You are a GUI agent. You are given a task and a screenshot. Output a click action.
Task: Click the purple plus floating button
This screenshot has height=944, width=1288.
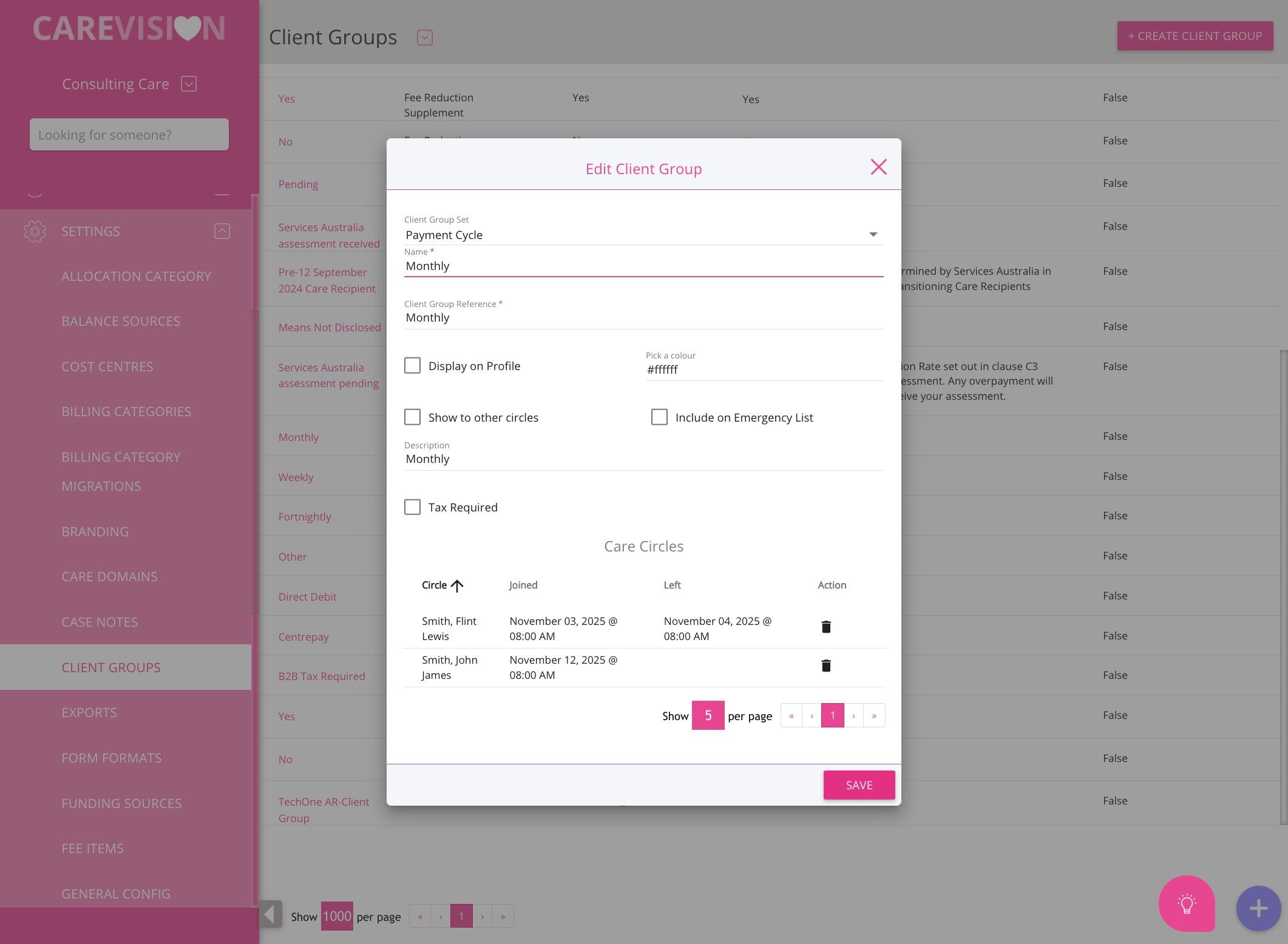[x=1258, y=908]
